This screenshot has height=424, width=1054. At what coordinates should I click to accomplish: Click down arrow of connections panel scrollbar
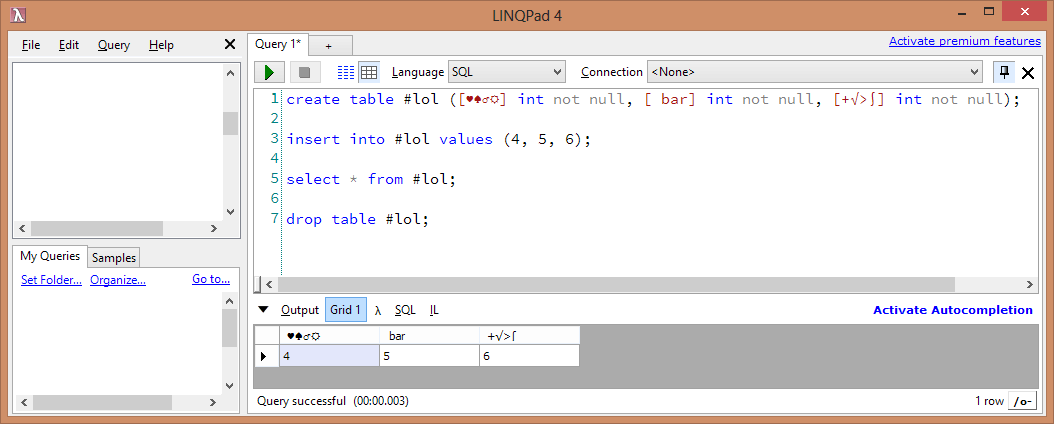[231, 211]
